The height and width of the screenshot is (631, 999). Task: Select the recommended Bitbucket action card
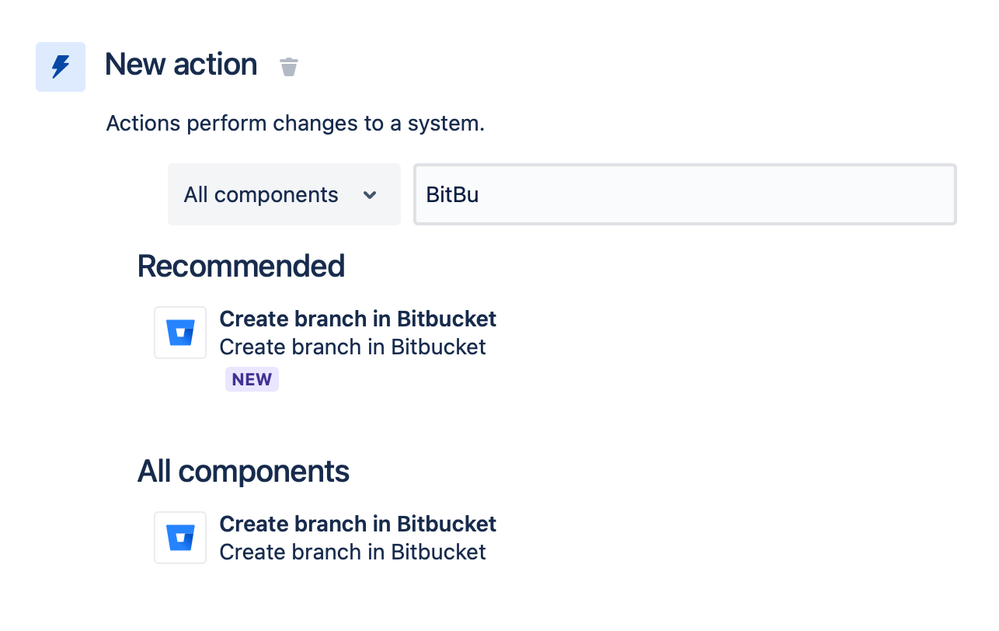click(326, 349)
